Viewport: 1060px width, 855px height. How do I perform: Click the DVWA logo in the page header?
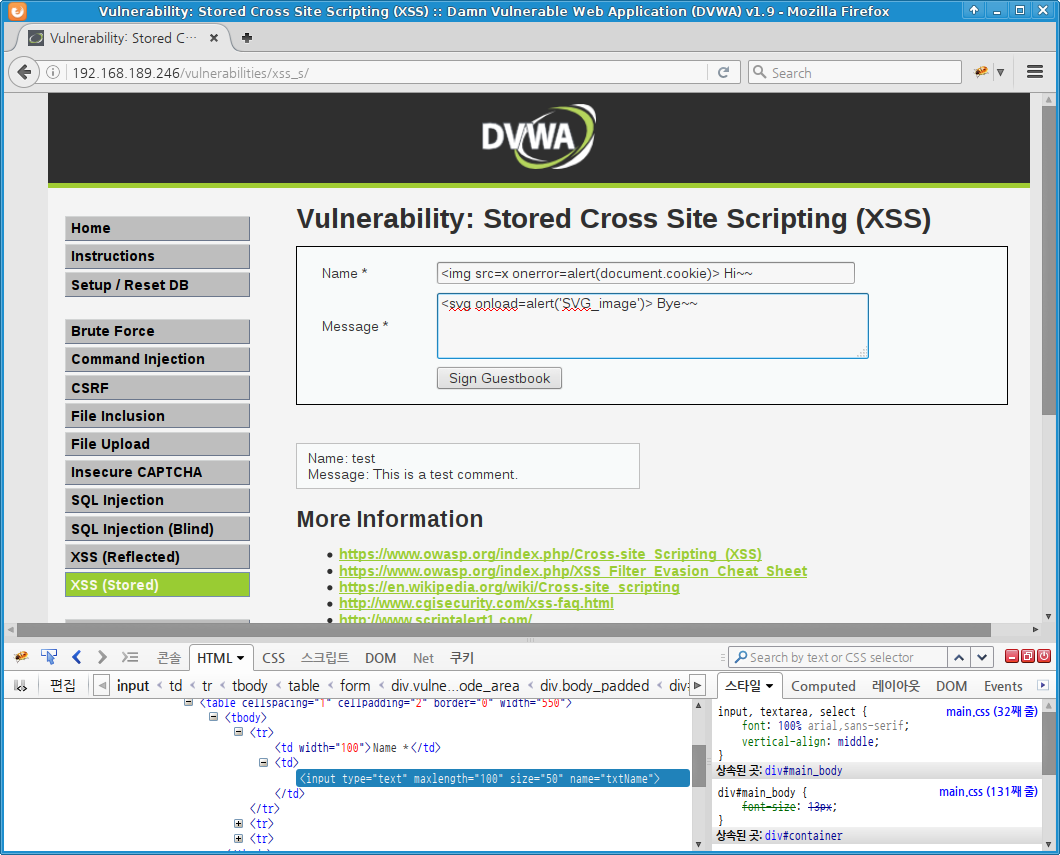coord(538,137)
